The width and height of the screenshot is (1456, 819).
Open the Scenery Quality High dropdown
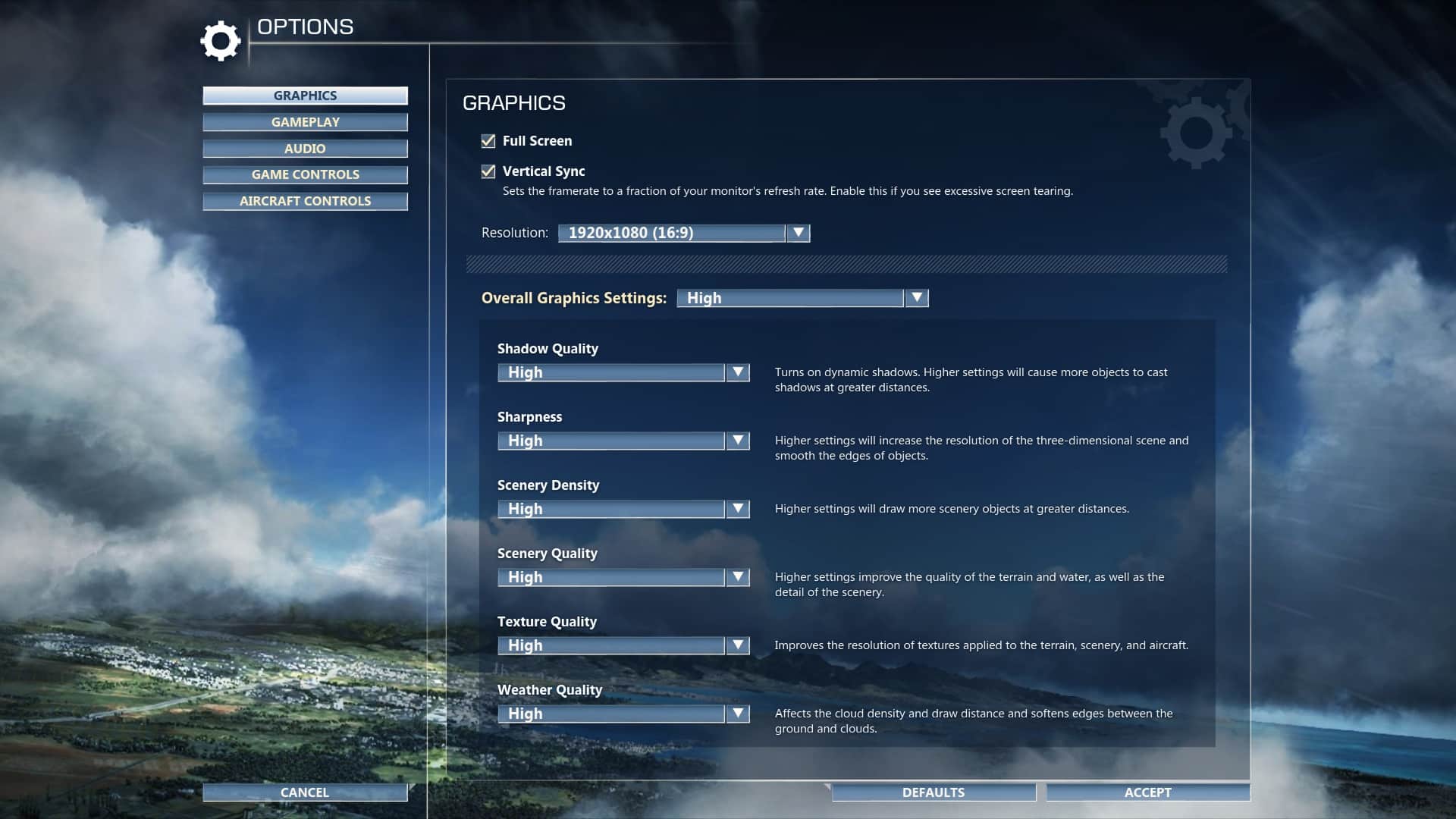[x=611, y=577]
